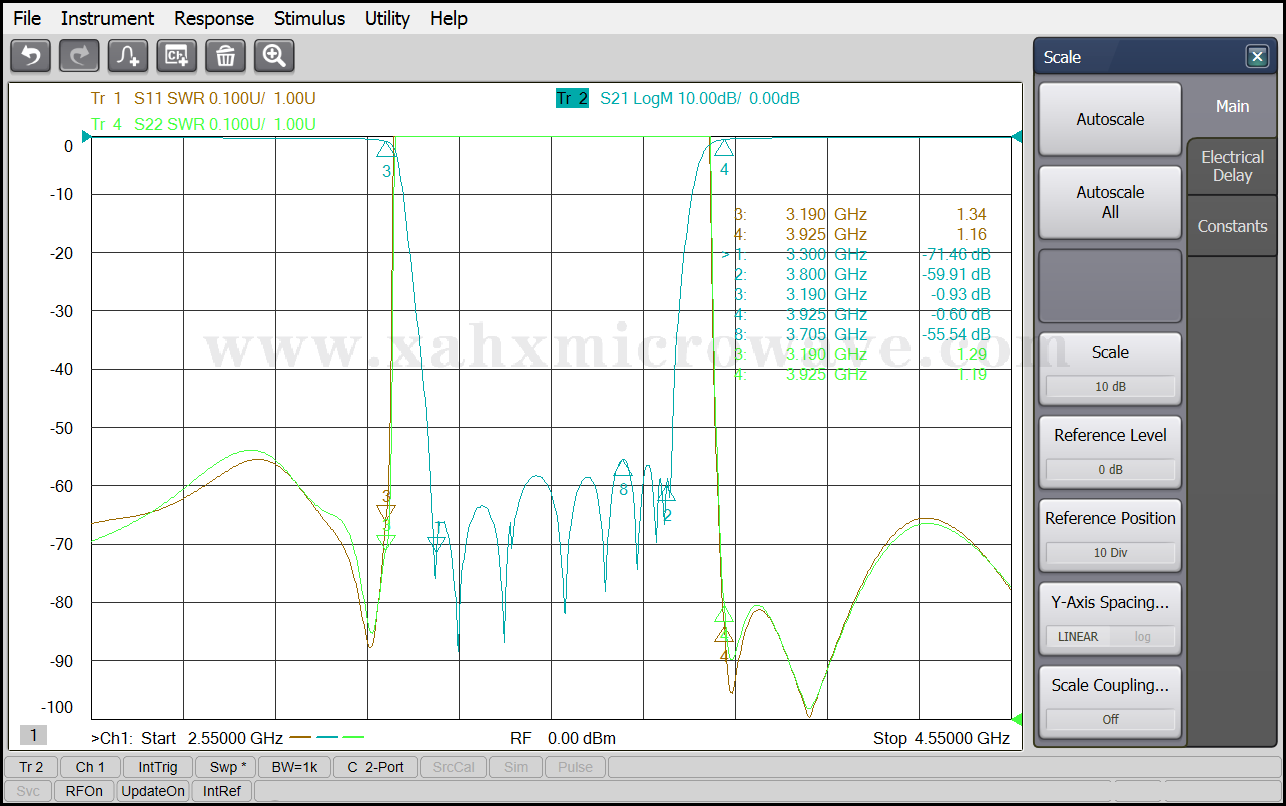Open the Instrument menu
The image size is (1286, 806).
(x=107, y=18)
